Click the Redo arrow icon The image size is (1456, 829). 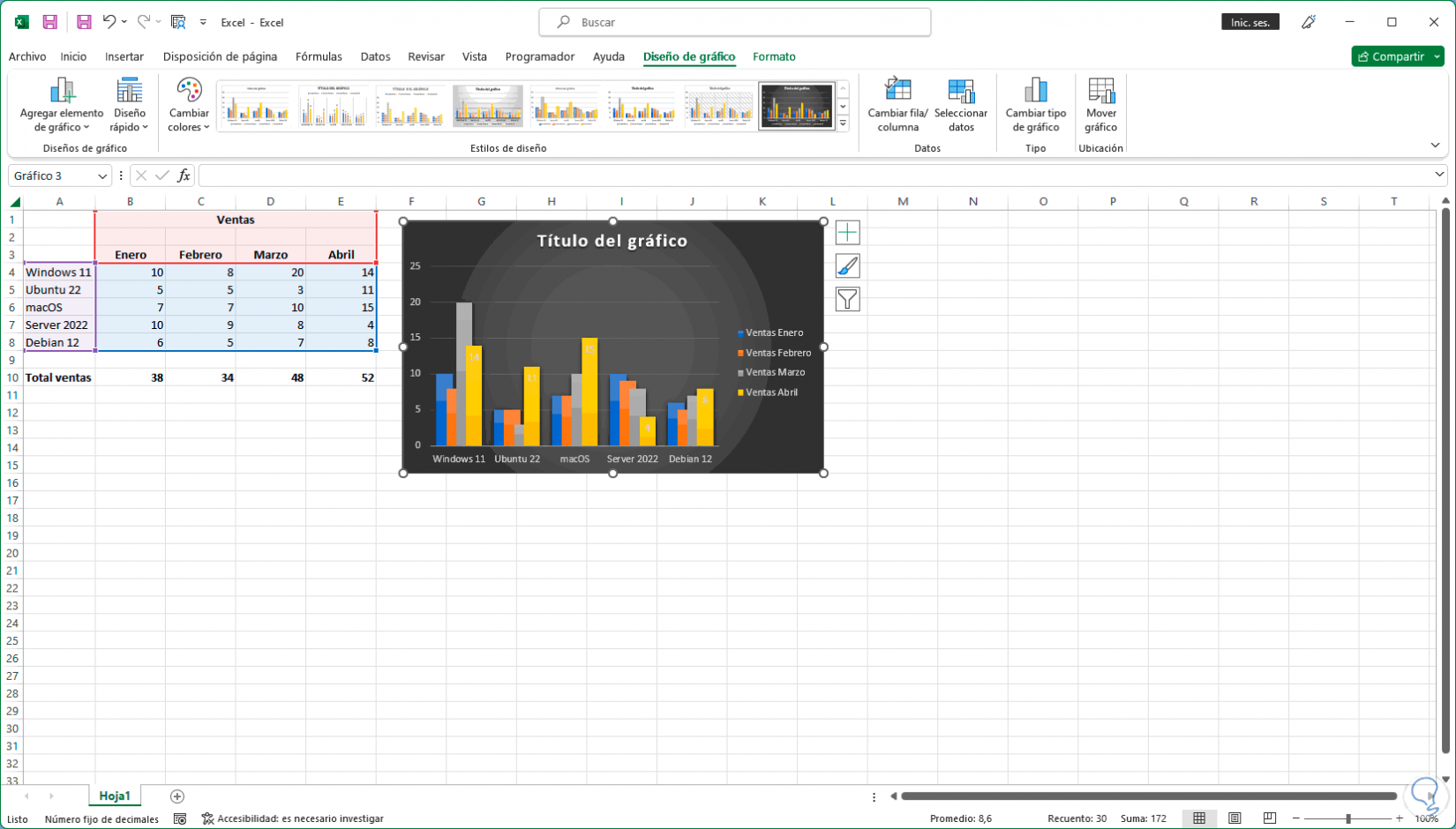pos(143,22)
